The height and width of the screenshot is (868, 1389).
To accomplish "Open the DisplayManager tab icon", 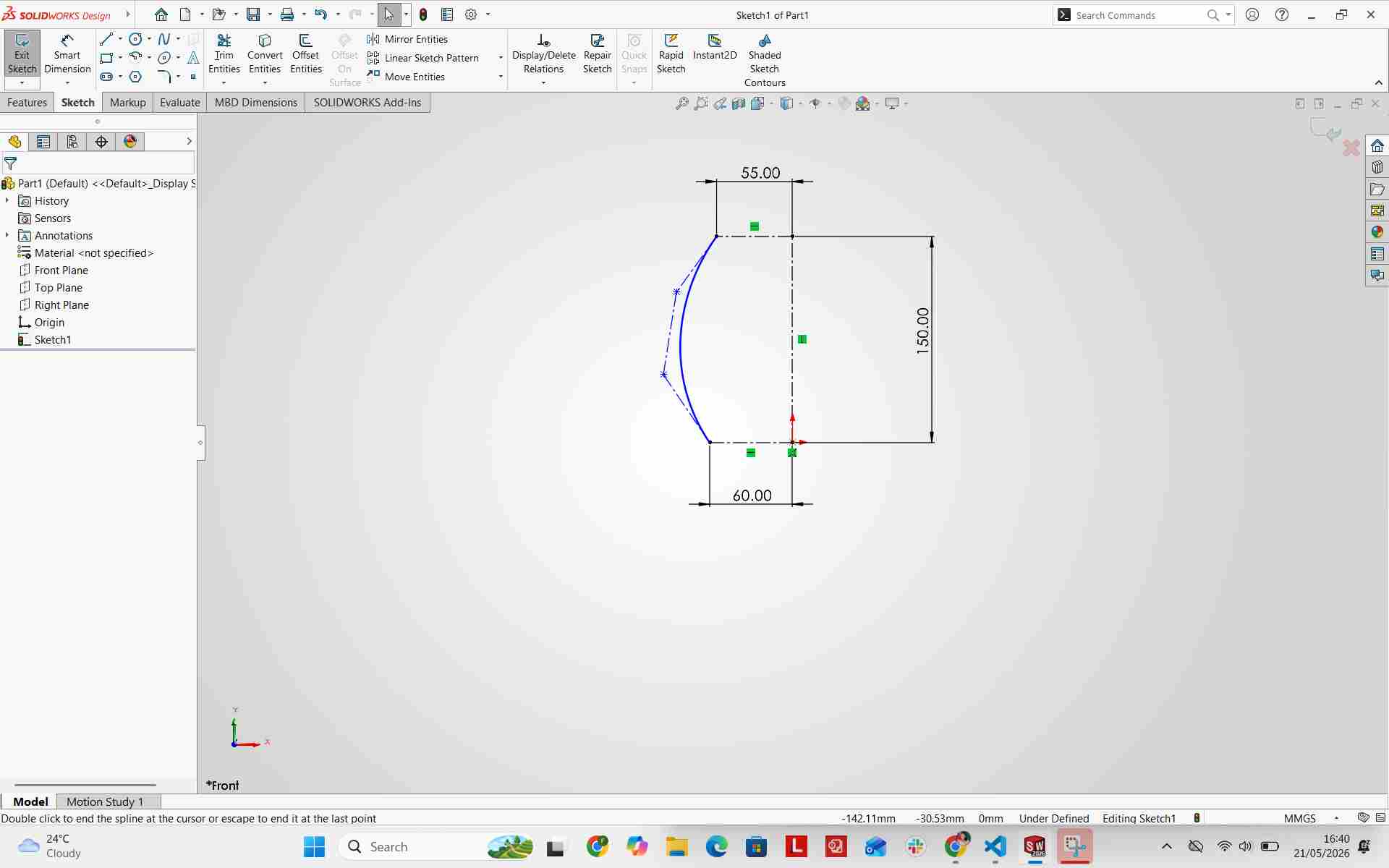I will [130, 142].
